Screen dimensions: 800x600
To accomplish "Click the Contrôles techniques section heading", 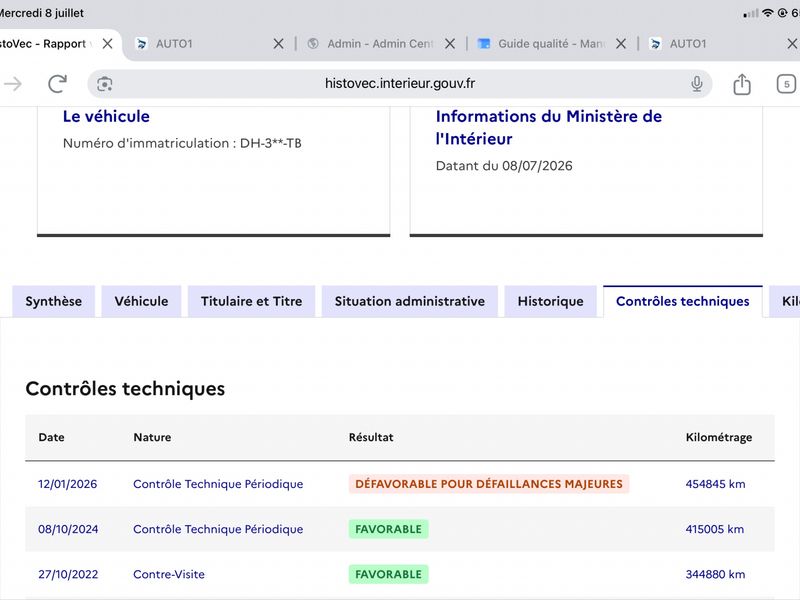I will click(125, 389).
